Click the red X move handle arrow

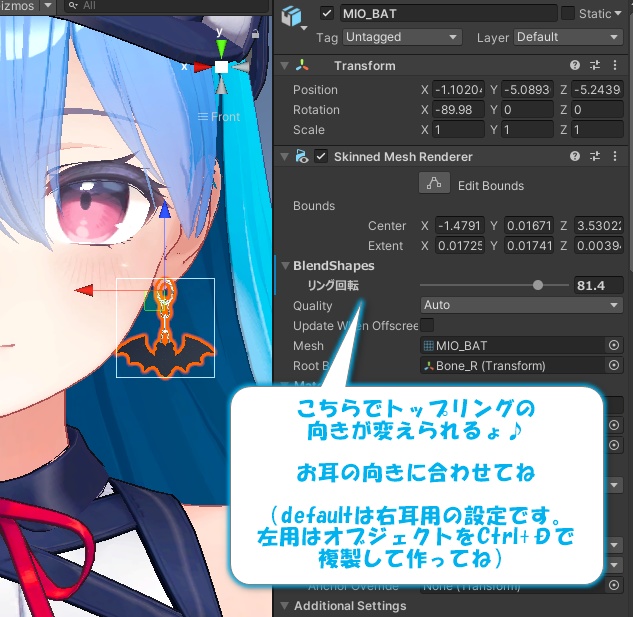click(x=84, y=290)
